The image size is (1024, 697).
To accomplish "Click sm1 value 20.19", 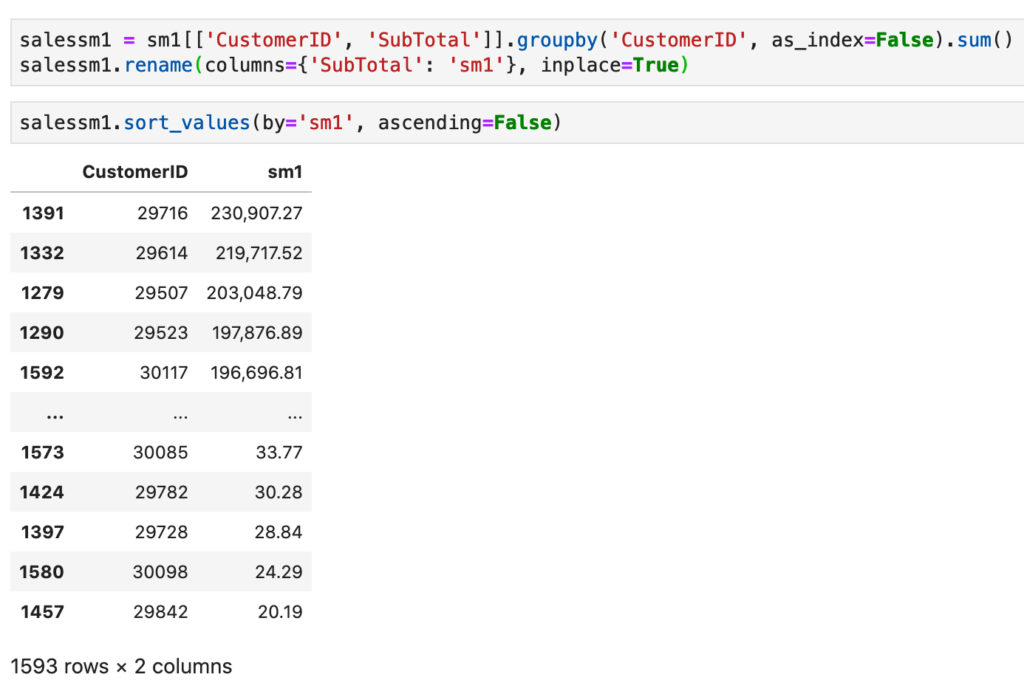I will [280, 611].
